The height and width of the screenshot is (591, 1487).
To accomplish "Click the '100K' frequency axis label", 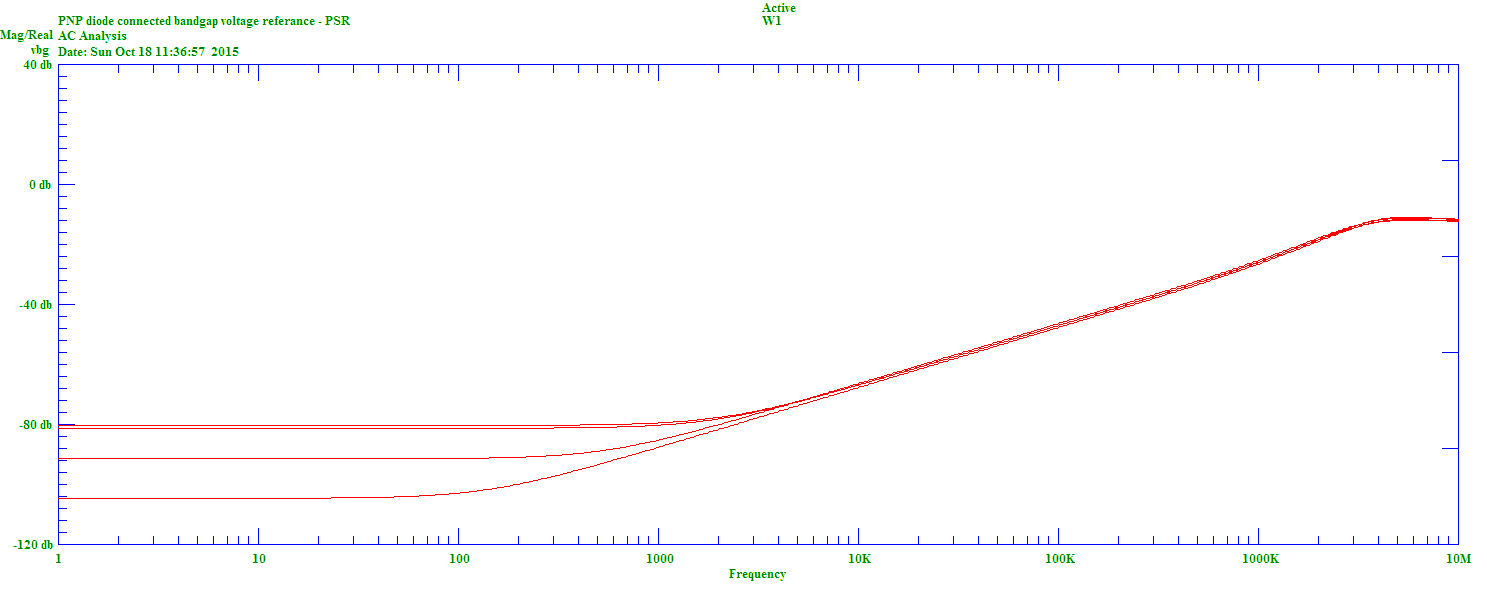I will pos(1059,558).
